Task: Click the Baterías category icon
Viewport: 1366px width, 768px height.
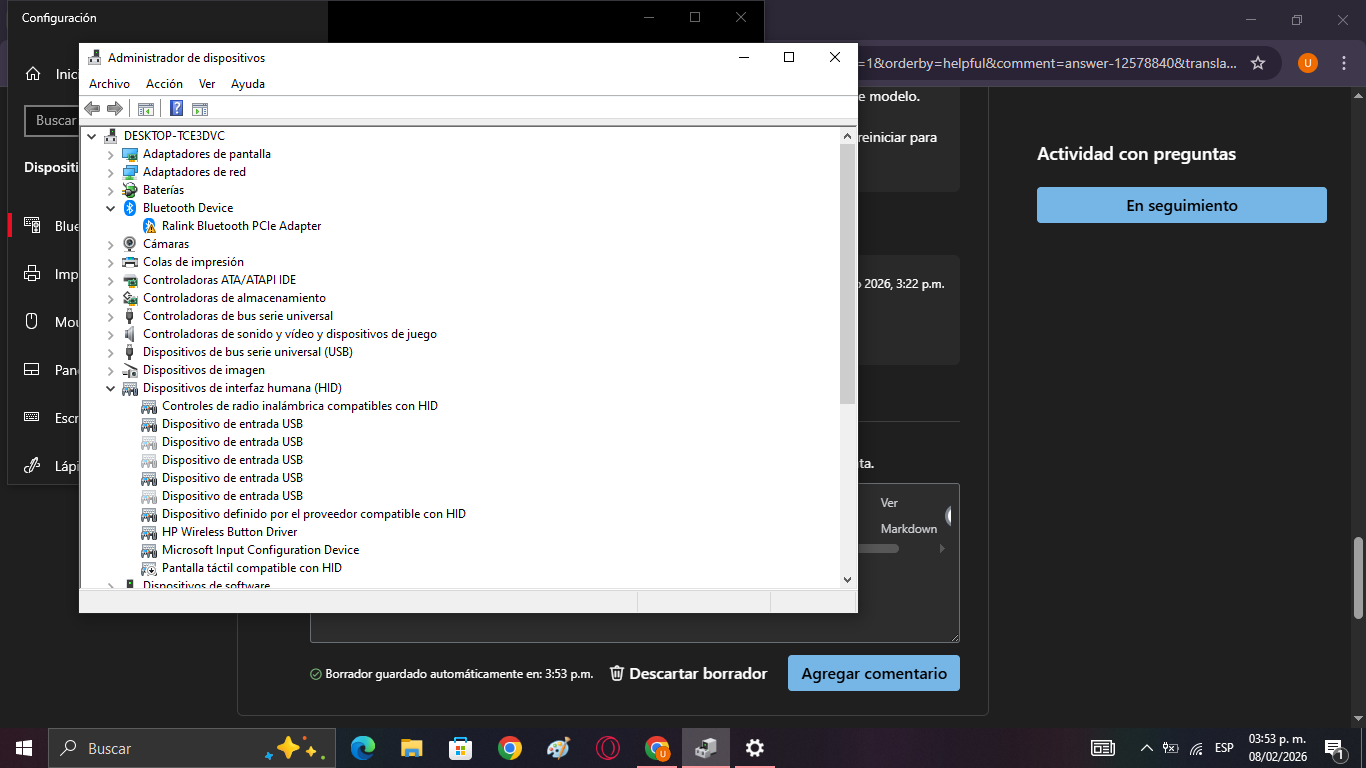Action: tap(130, 190)
